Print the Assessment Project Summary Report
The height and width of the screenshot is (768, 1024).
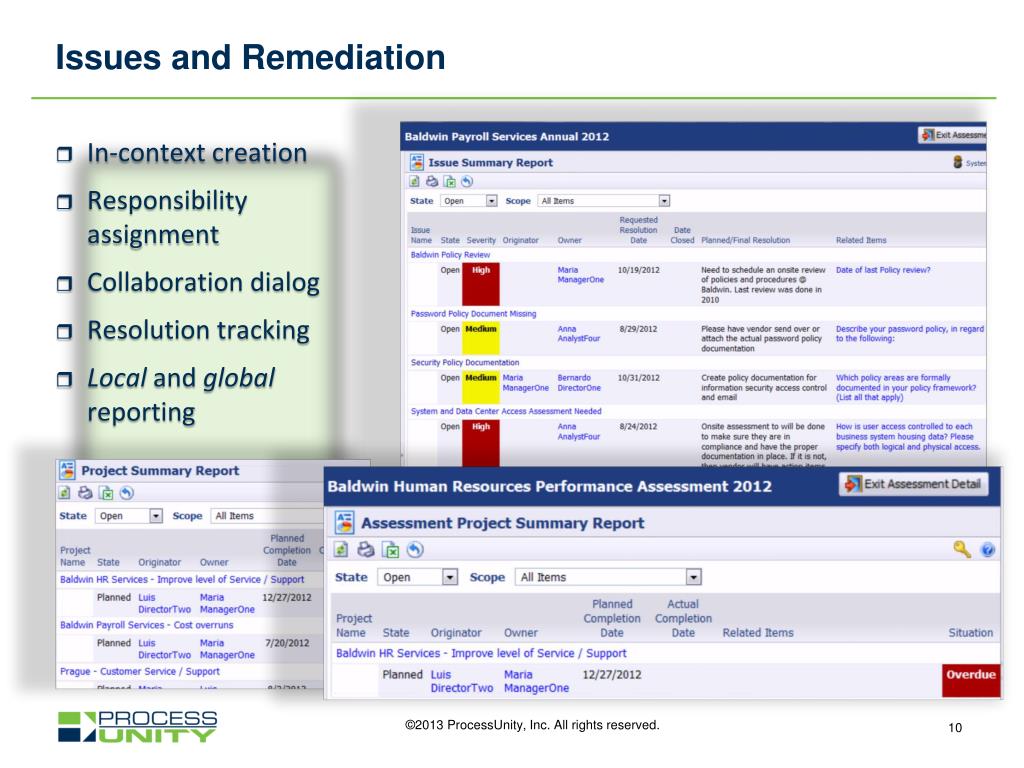coord(366,550)
